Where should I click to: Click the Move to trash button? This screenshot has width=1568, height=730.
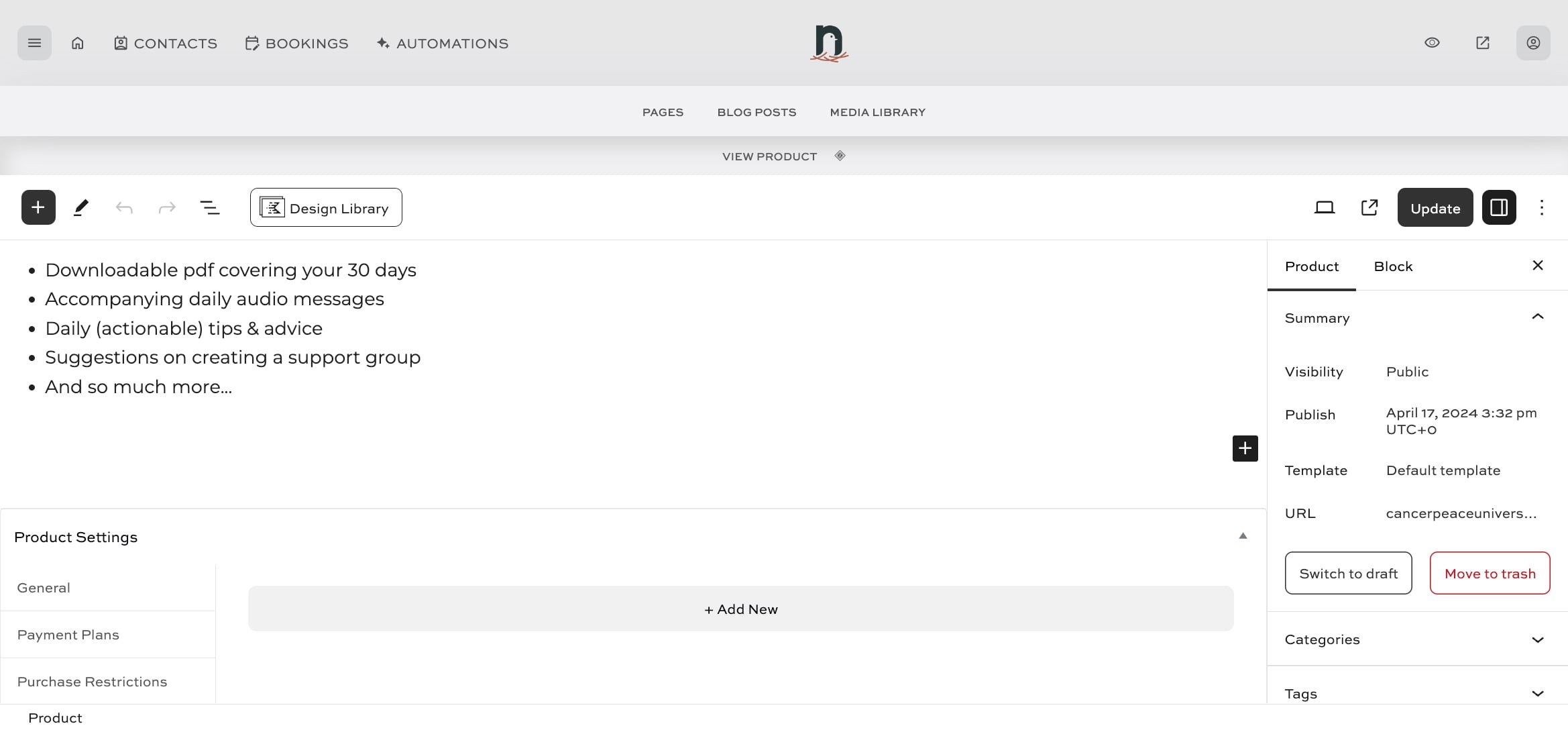pyautogui.click(x=1490, y=573)
